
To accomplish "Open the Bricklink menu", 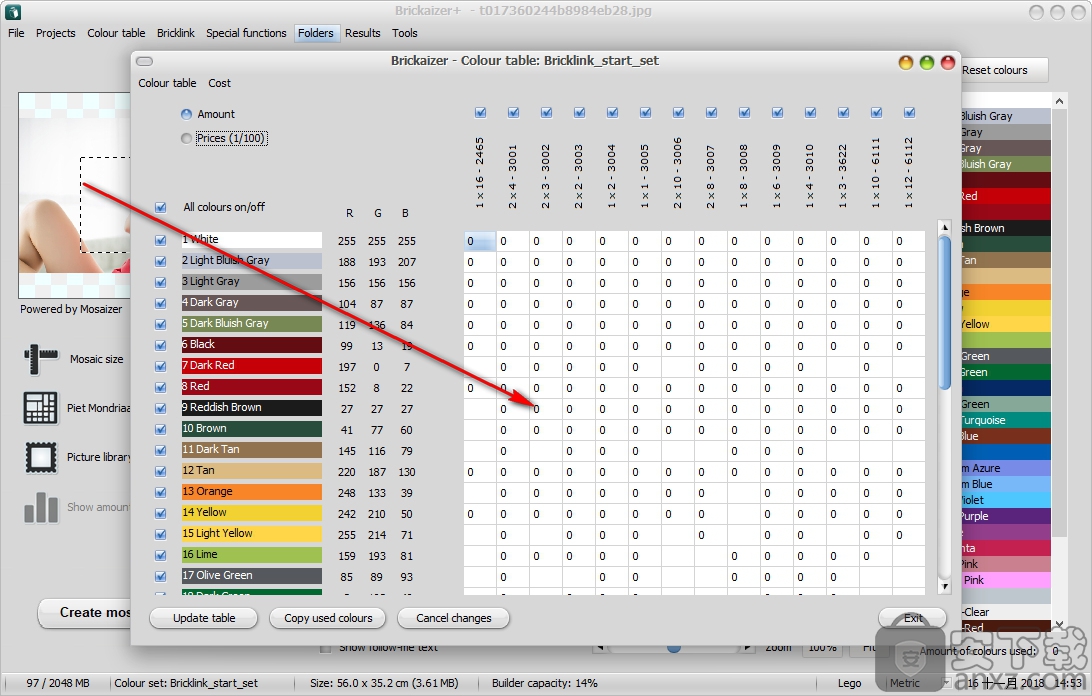I will (176, 33).
